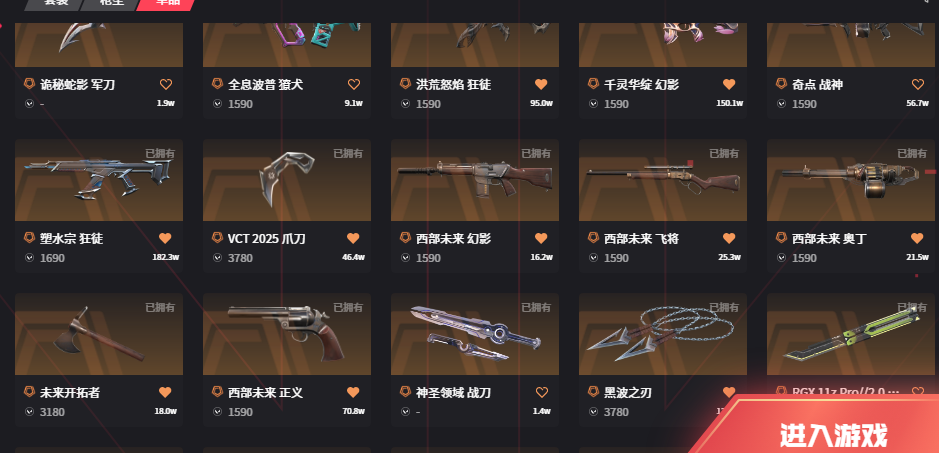The width and height of the screenshot is (939, 453).
Task: Click the heart icon for 西部未来 奥丁
Action: pyautogui.click(x=917, y=238)
